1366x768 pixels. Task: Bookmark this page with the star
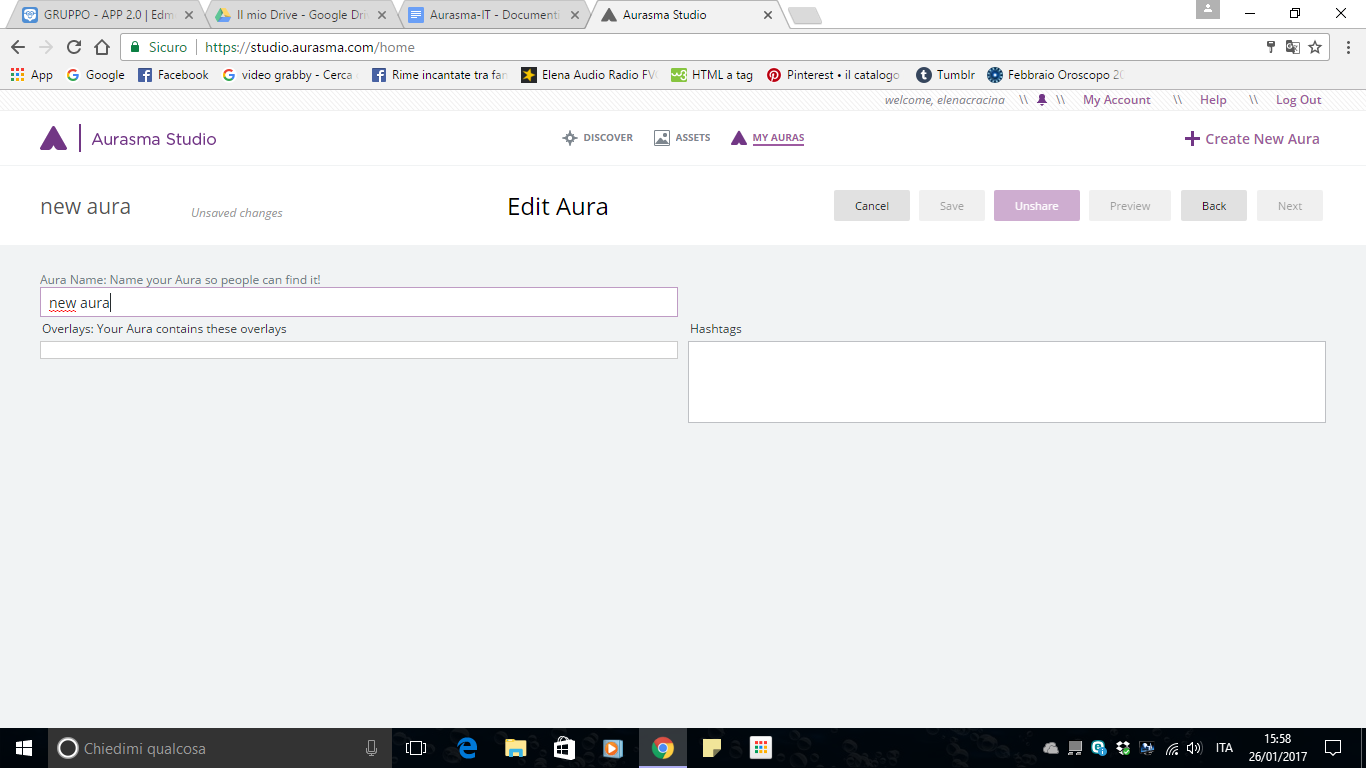point(1315,47)
